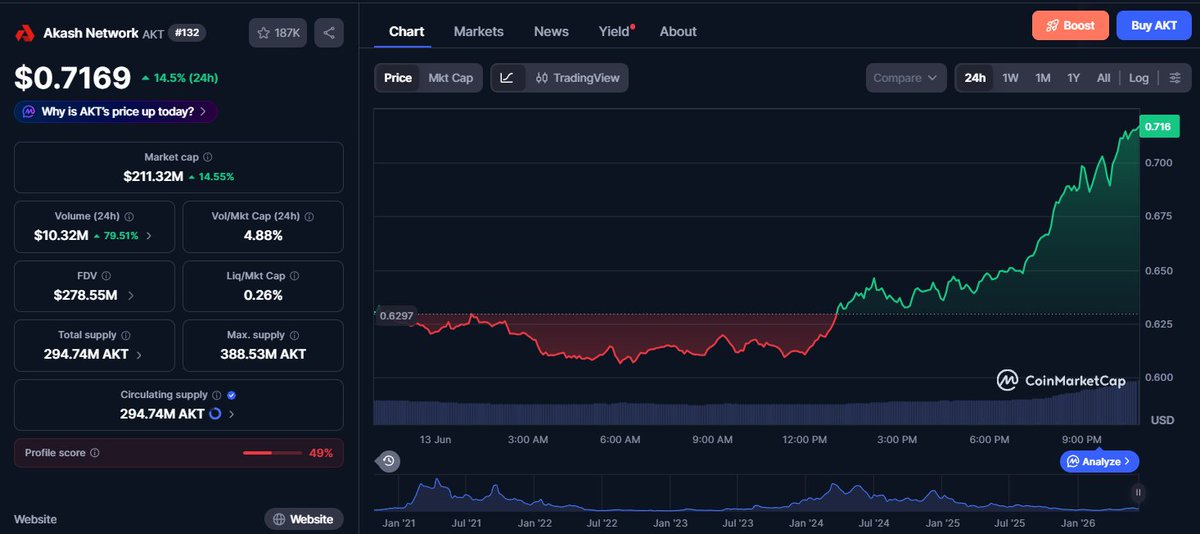The image size is (1200, 534).
Task: Select the 1M time range
Action: click(1043, 78)
